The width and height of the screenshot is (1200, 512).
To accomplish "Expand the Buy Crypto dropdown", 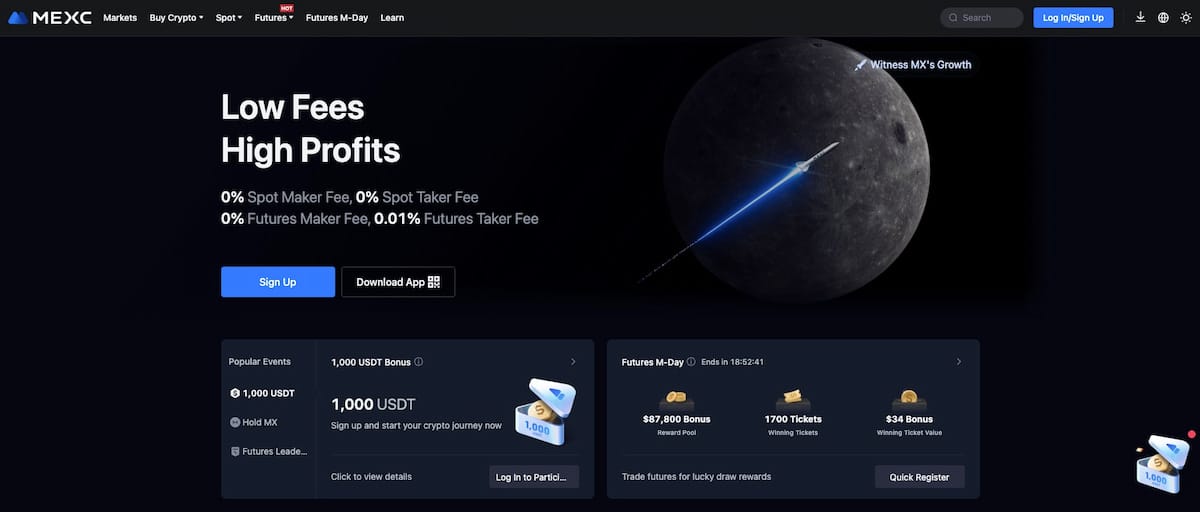I will [x=176, y=18].
